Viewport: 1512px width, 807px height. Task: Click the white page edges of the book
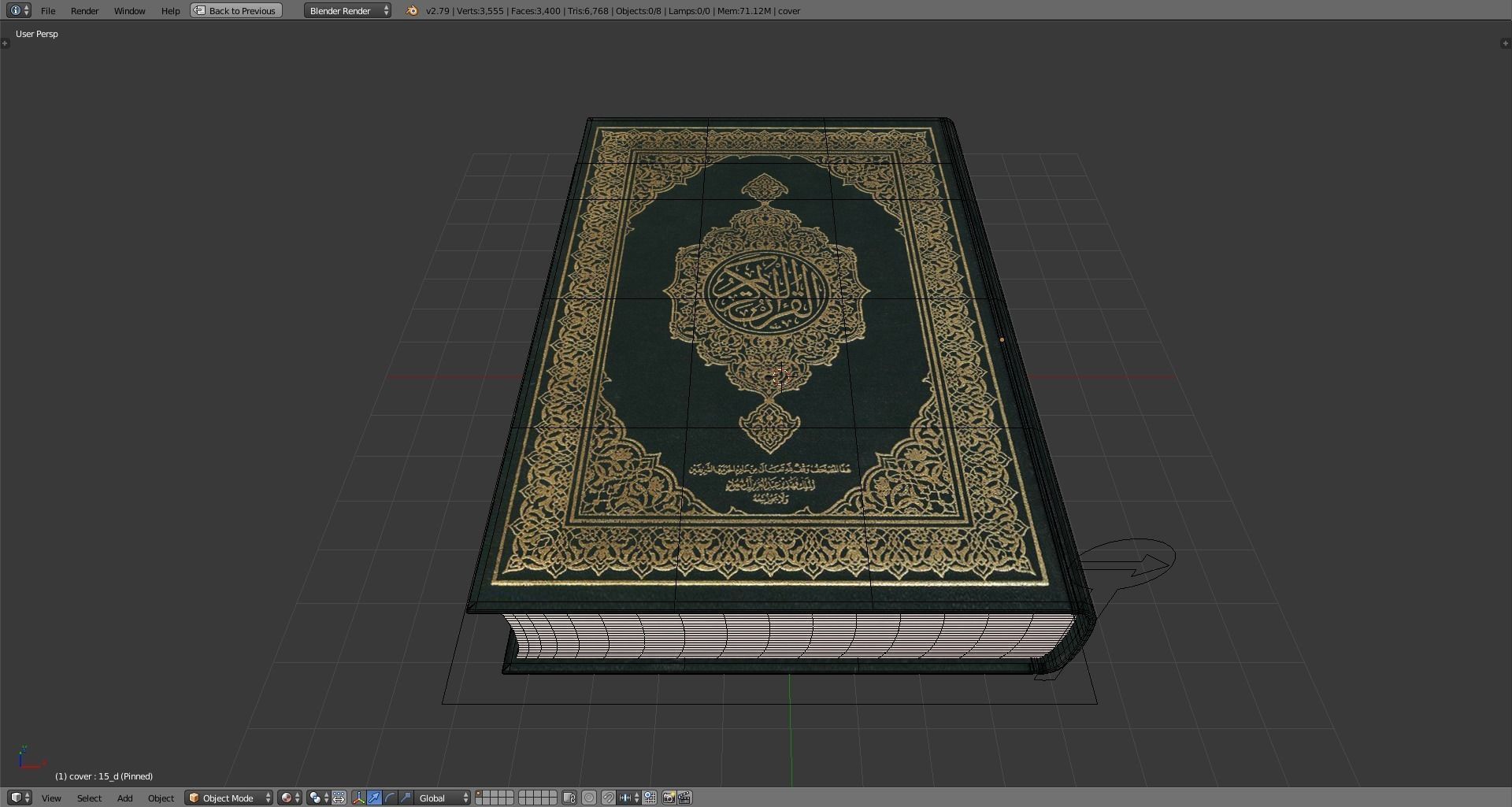[787, 636]
